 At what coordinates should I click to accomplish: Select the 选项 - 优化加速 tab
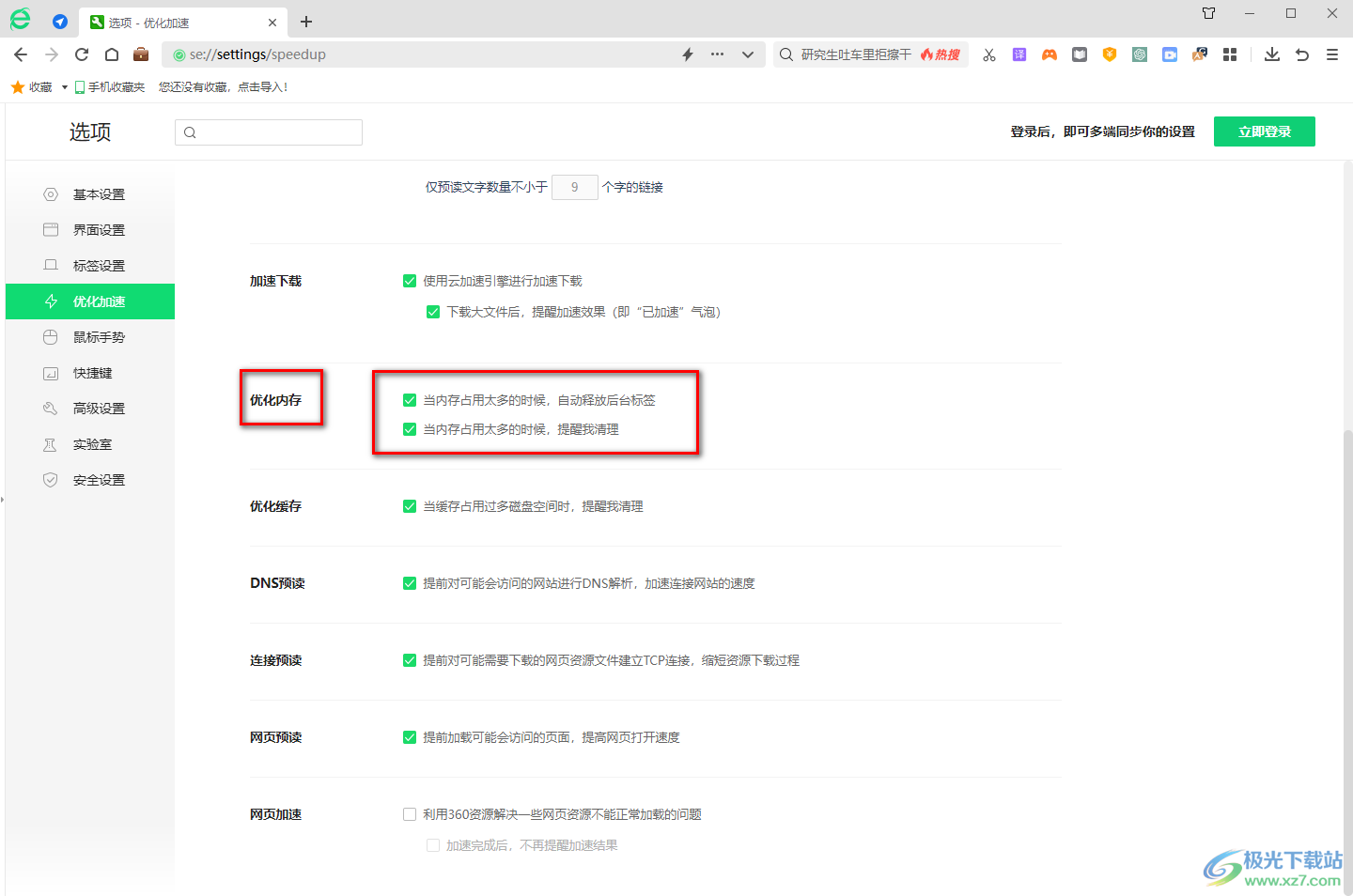tap(184, 22)
